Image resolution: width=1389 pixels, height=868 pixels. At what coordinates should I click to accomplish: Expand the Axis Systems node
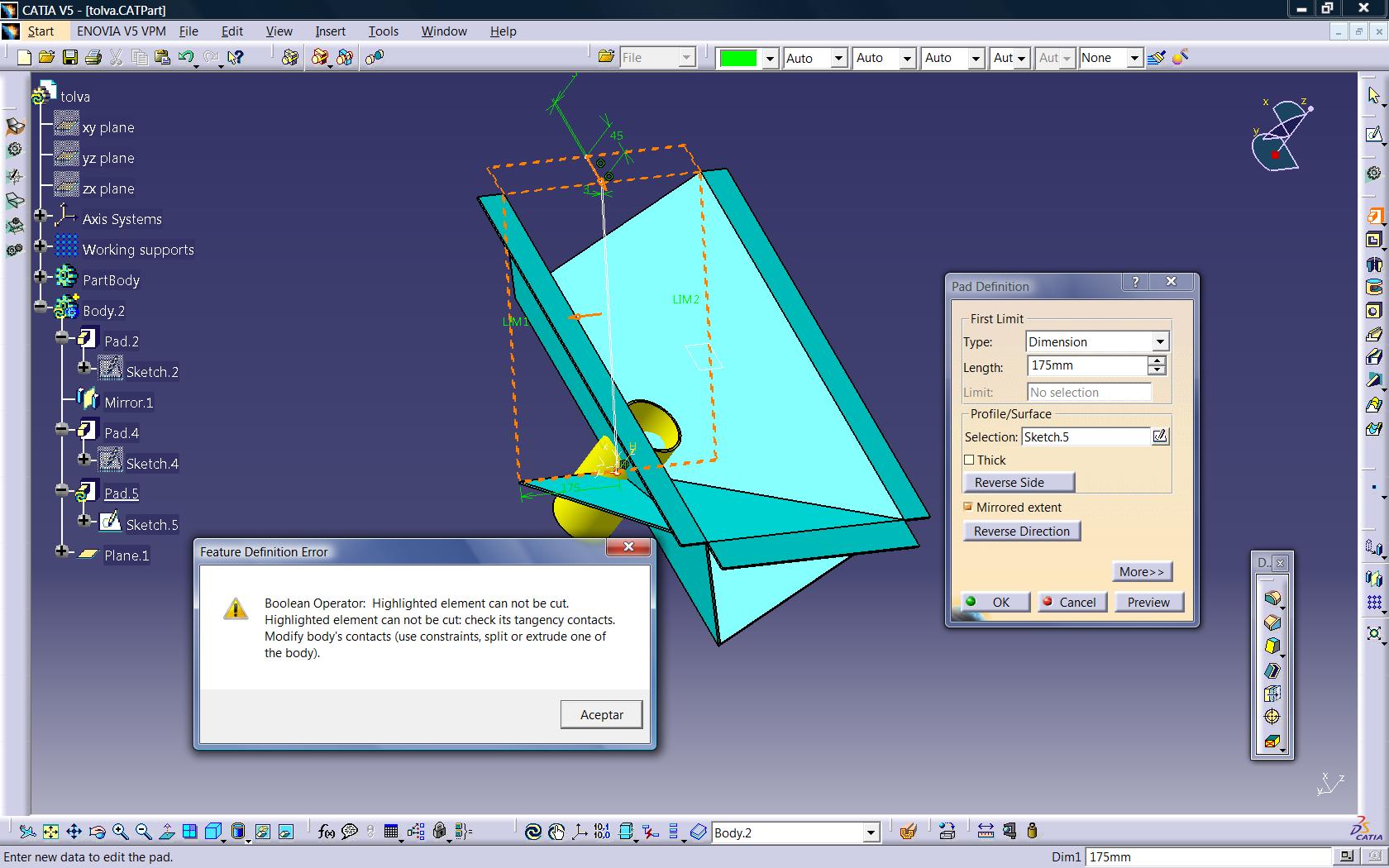(40, 215)
